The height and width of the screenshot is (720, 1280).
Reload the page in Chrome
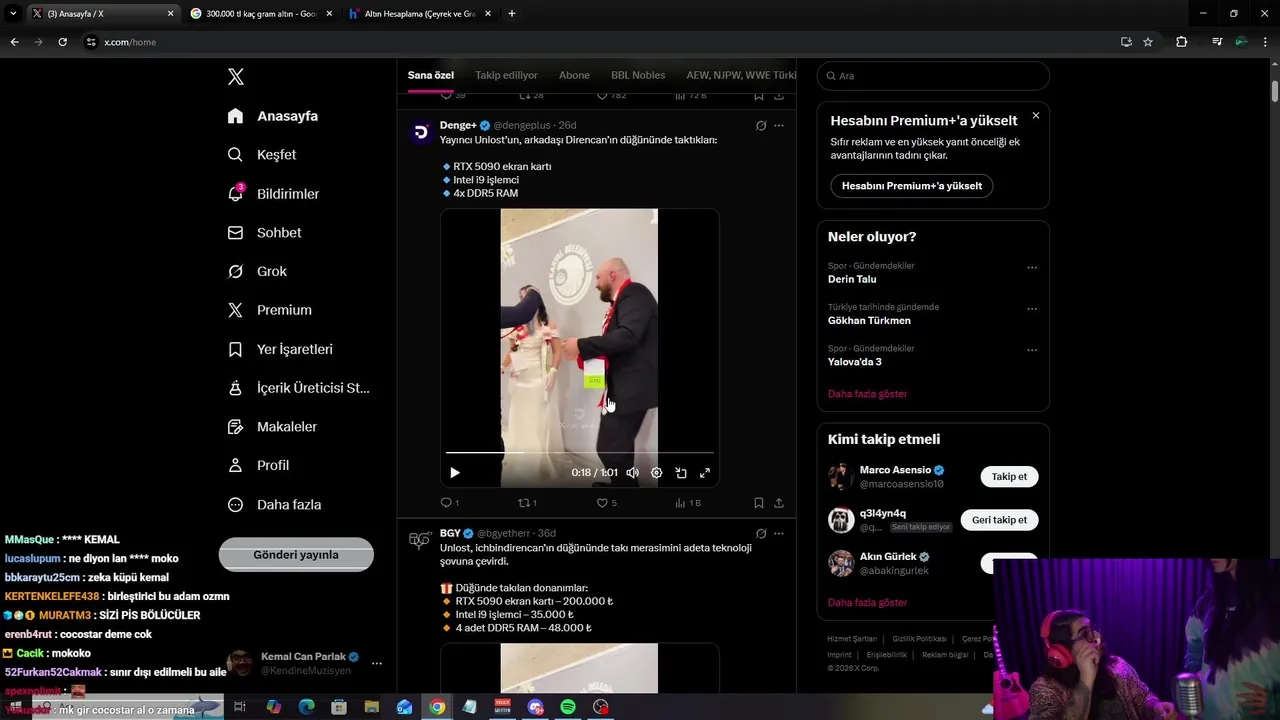pos(62,42)
